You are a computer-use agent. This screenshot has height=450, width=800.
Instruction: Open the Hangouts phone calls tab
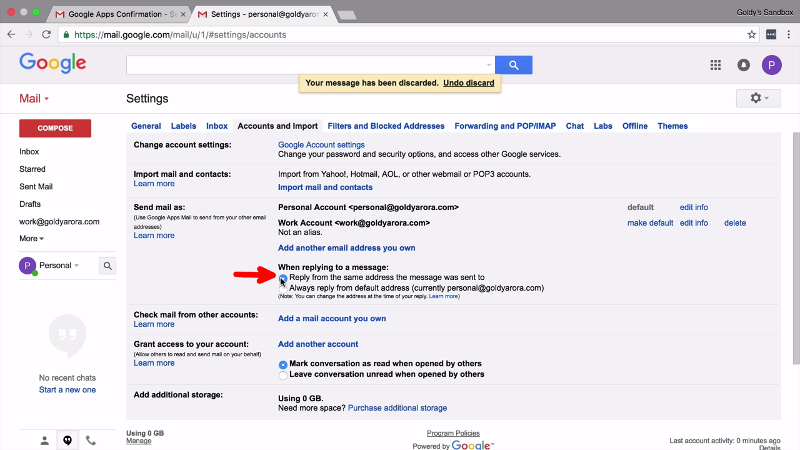click(91, 440)
